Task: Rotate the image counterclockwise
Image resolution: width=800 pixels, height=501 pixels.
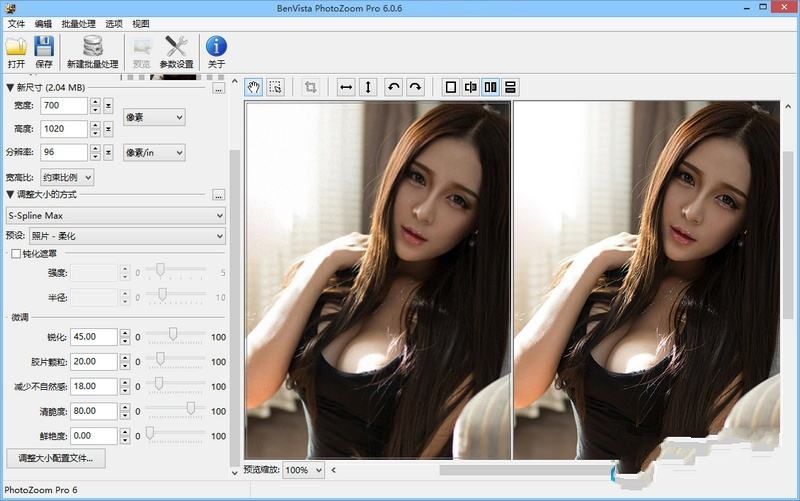Action: (x=393, y=87)
